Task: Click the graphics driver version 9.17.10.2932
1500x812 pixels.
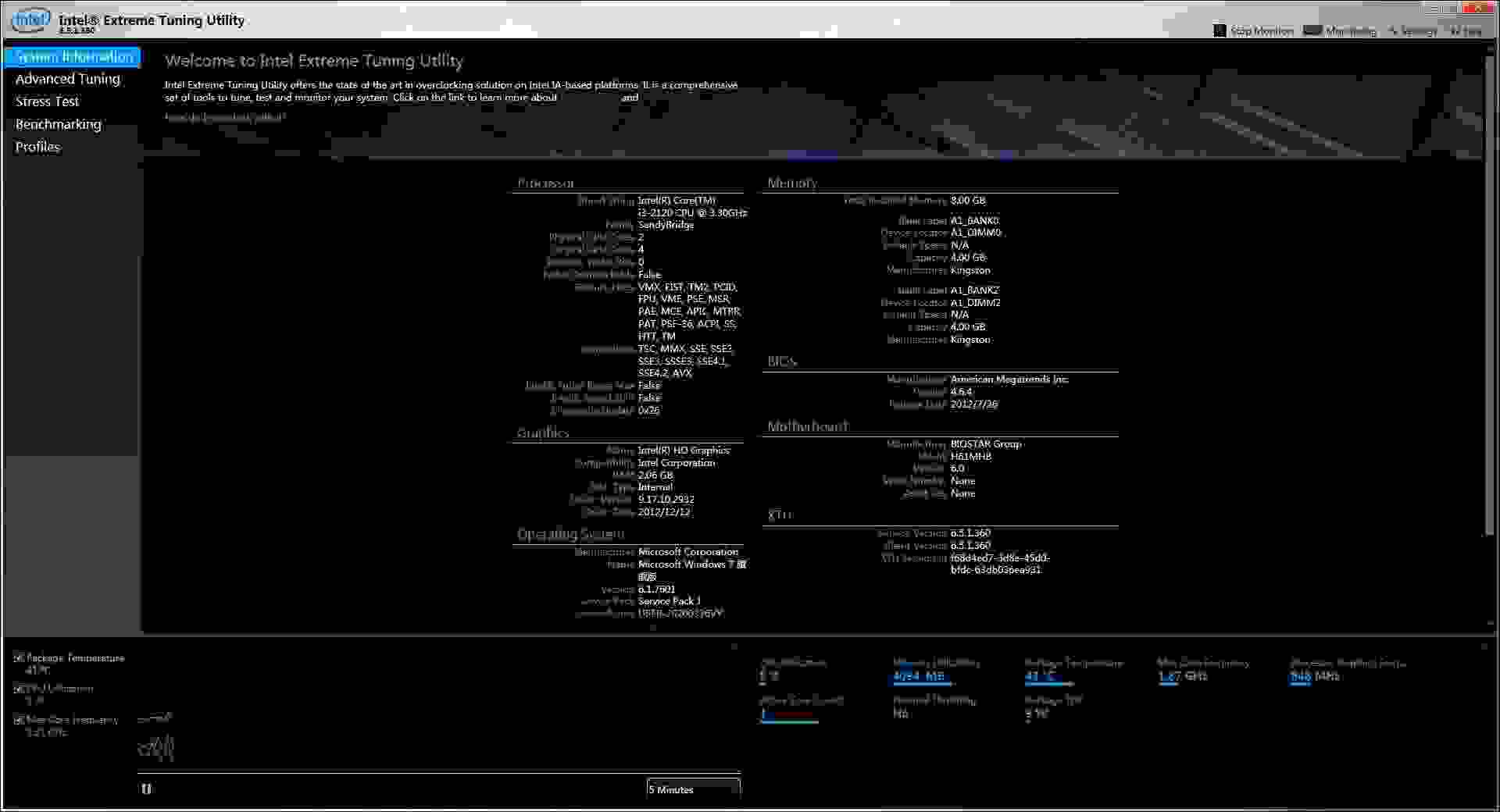Action: pos(666,500)
